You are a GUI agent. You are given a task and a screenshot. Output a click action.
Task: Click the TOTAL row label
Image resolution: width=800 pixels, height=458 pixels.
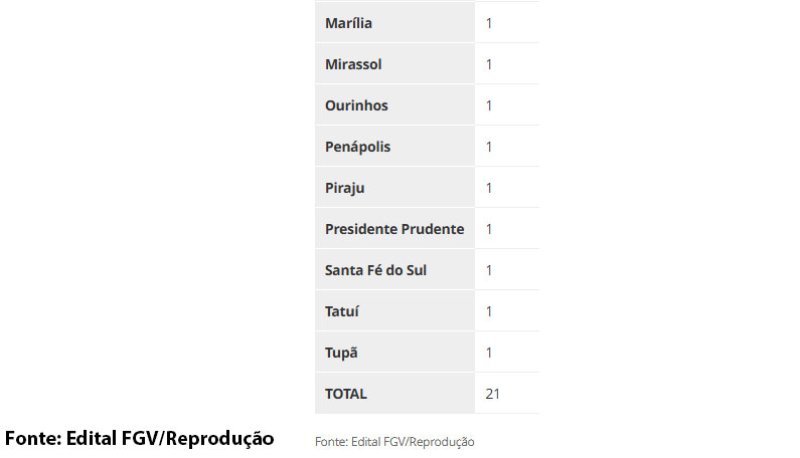[x=346, y=394]
